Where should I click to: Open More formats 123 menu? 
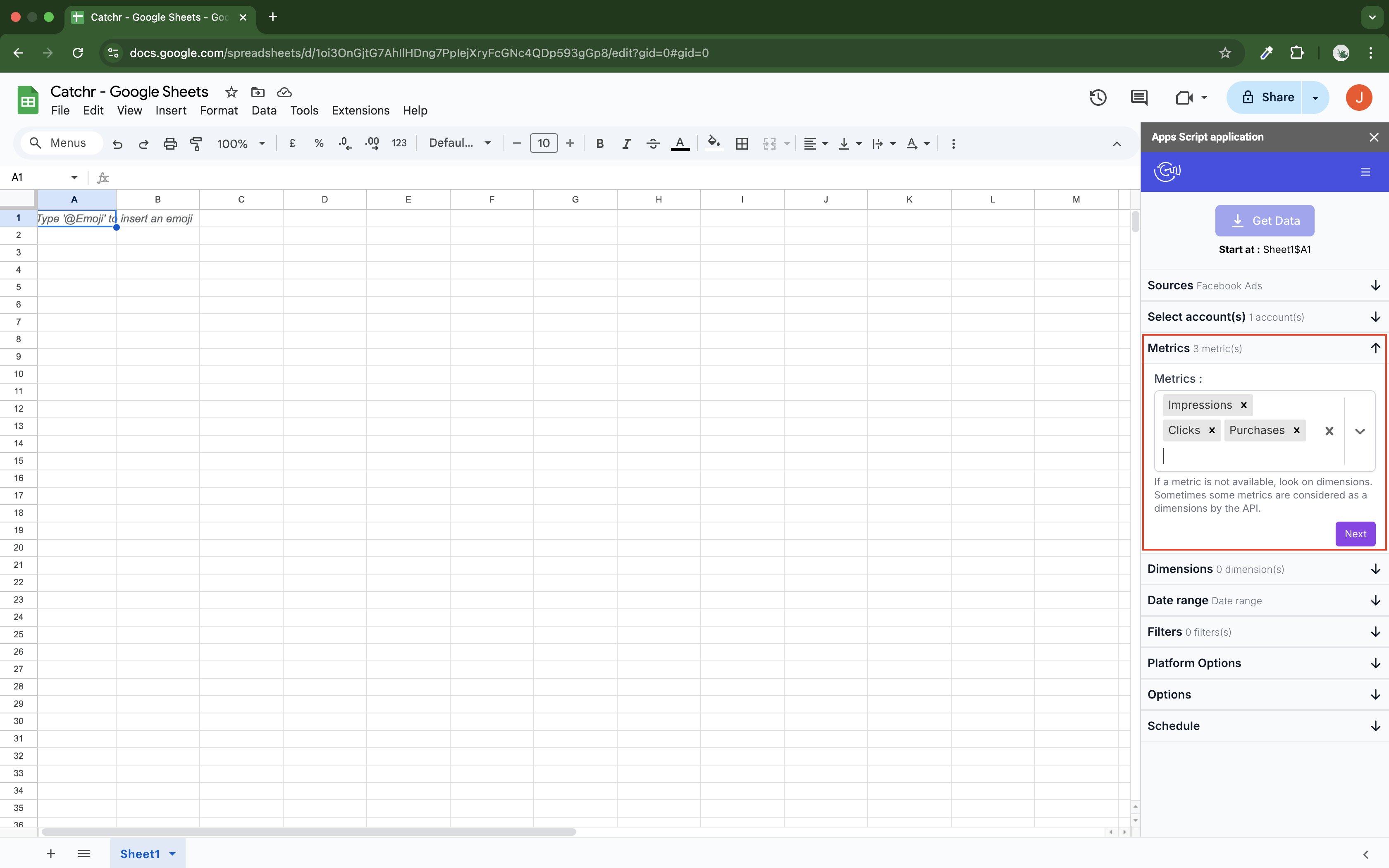tap(399, 143)
